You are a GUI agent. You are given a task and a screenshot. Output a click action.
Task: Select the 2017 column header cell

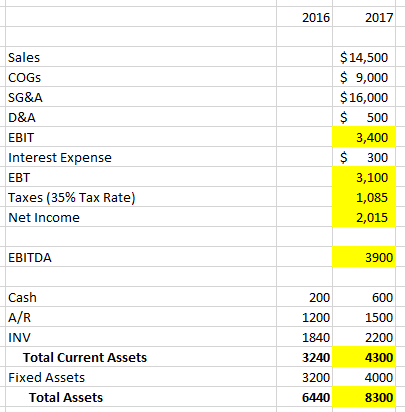click(364, 17)
